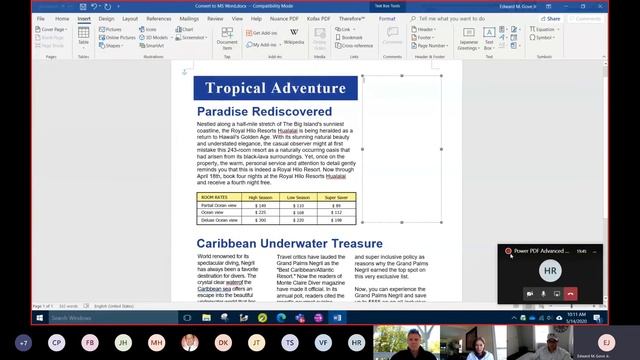Insert a Bookmark

click(349, 38)
